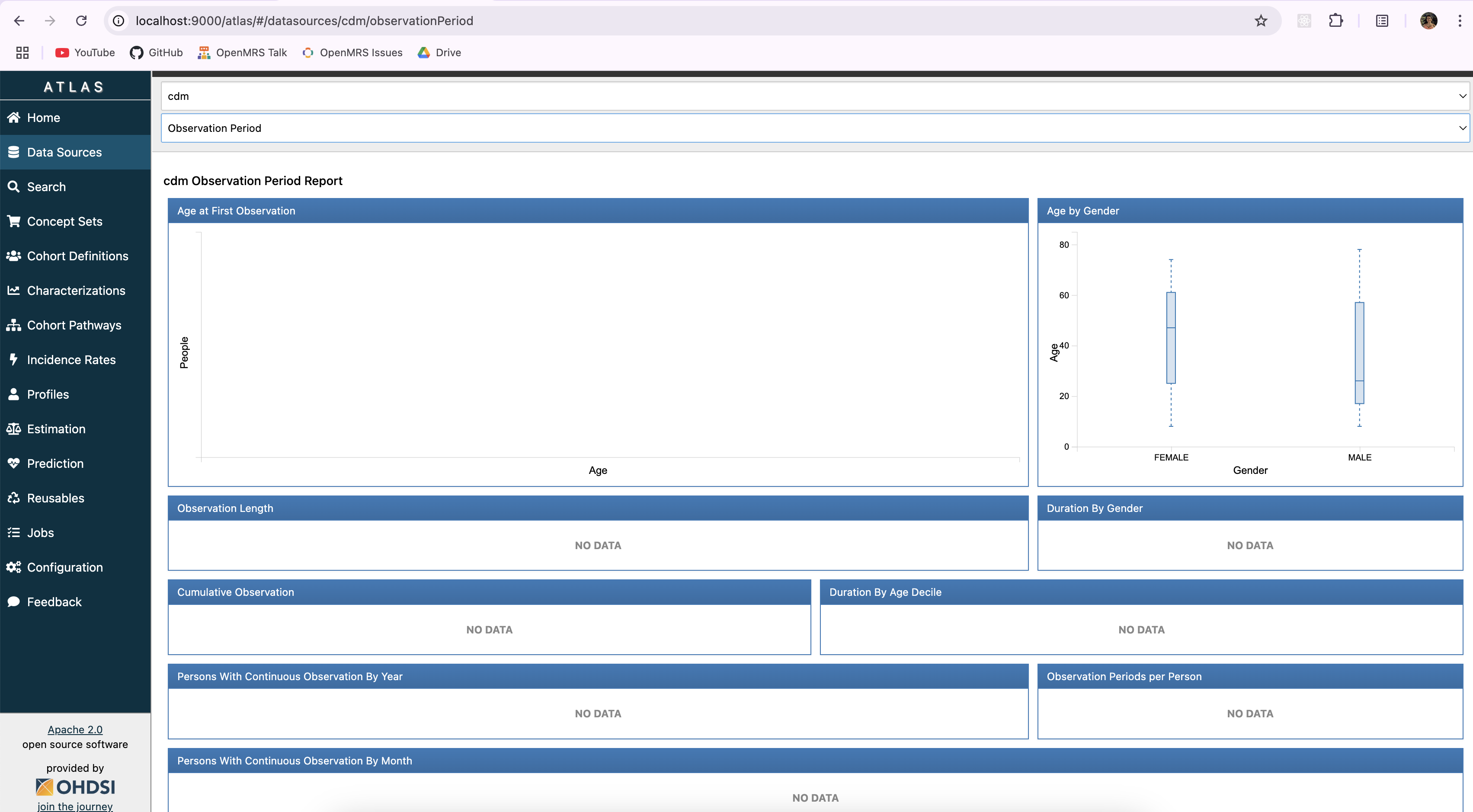Screen dimensions: 1473x812
Task: Open Home in the ATLAS sidebar
Action: pyautogui.click(x=76, y=117)
